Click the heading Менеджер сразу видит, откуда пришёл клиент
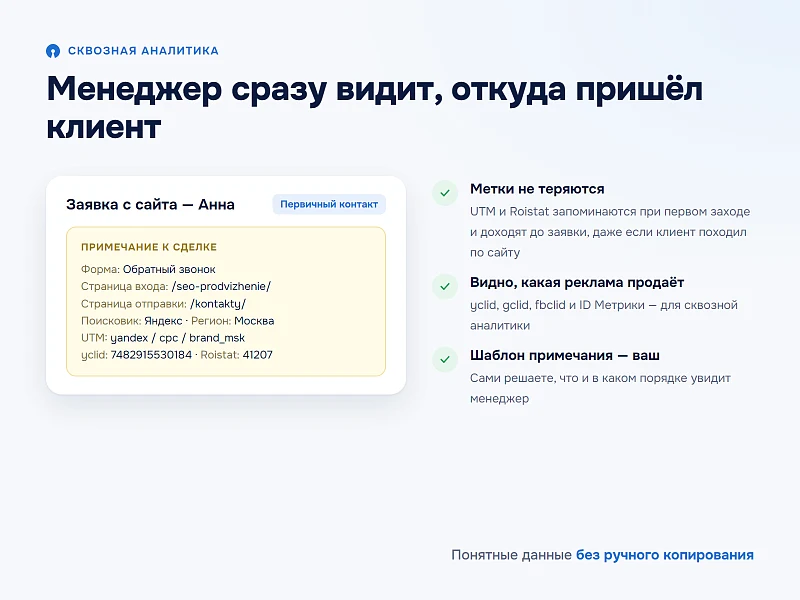Viewport: 800px width, 600px height. tap(374, 107)
